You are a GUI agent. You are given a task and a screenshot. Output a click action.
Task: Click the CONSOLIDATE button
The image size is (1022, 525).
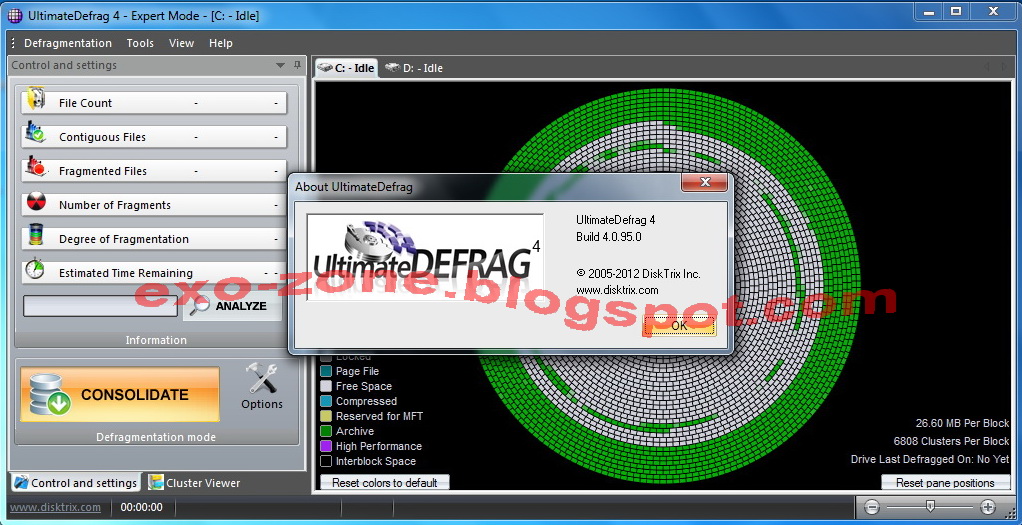point(120,394)
